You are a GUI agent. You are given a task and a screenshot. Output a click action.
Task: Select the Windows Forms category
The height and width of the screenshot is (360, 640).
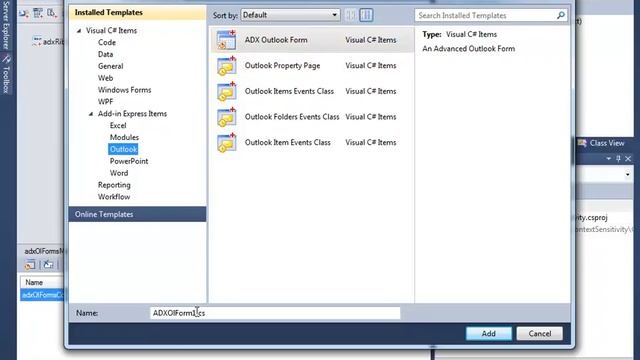[124, 90]
